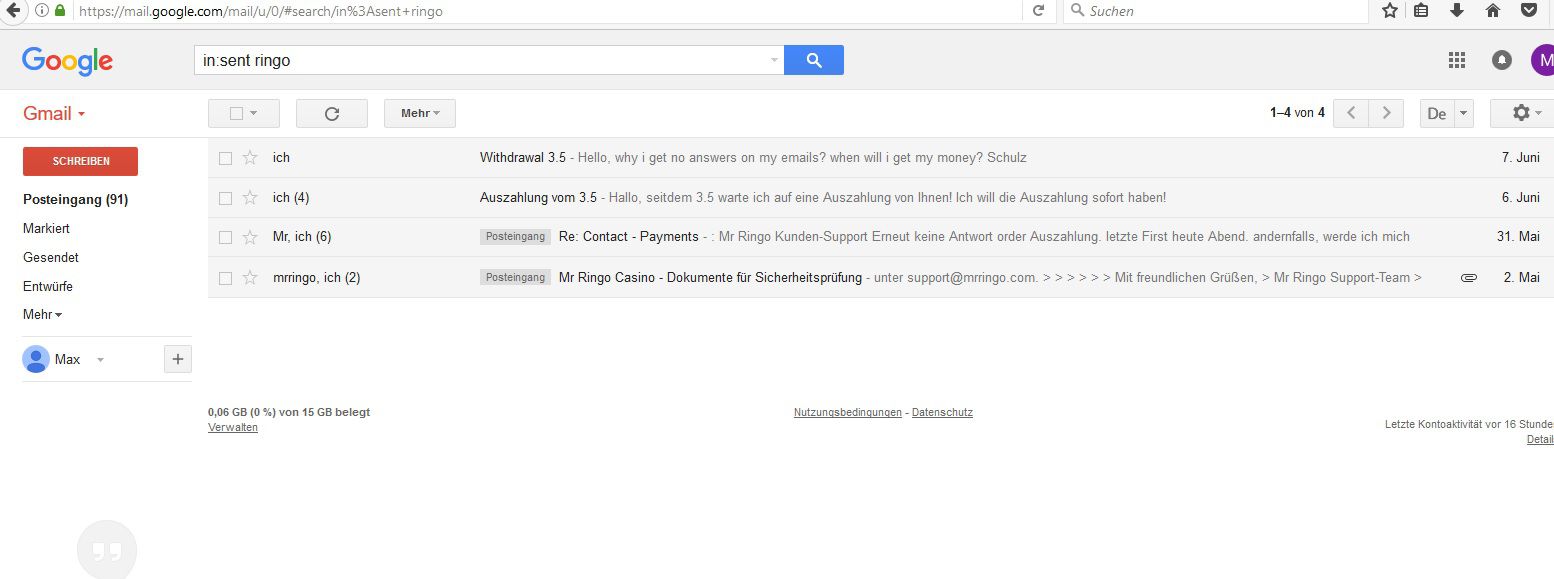
Task: Star the Re: Contact - Payments email
Action: tap(250, 237)
